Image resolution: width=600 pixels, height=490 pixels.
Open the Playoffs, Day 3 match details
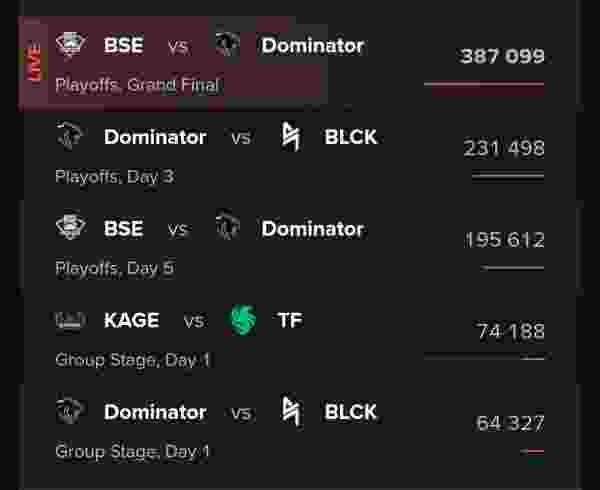[300, 156]
